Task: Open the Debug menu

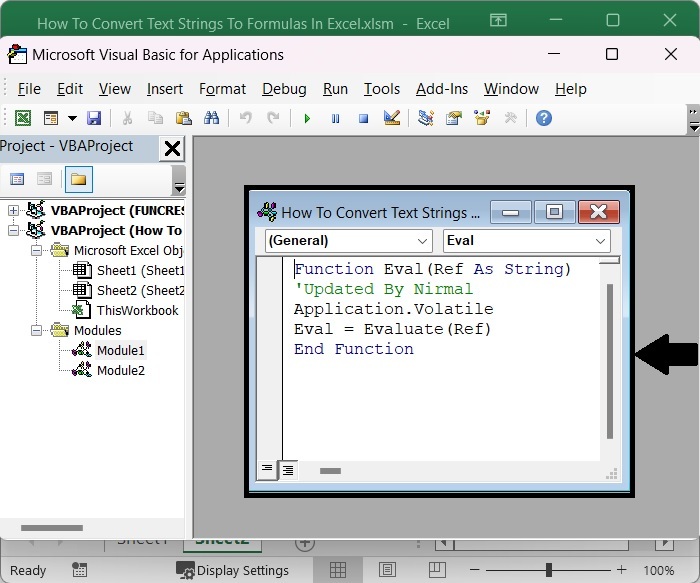Action: coord(284,89)
